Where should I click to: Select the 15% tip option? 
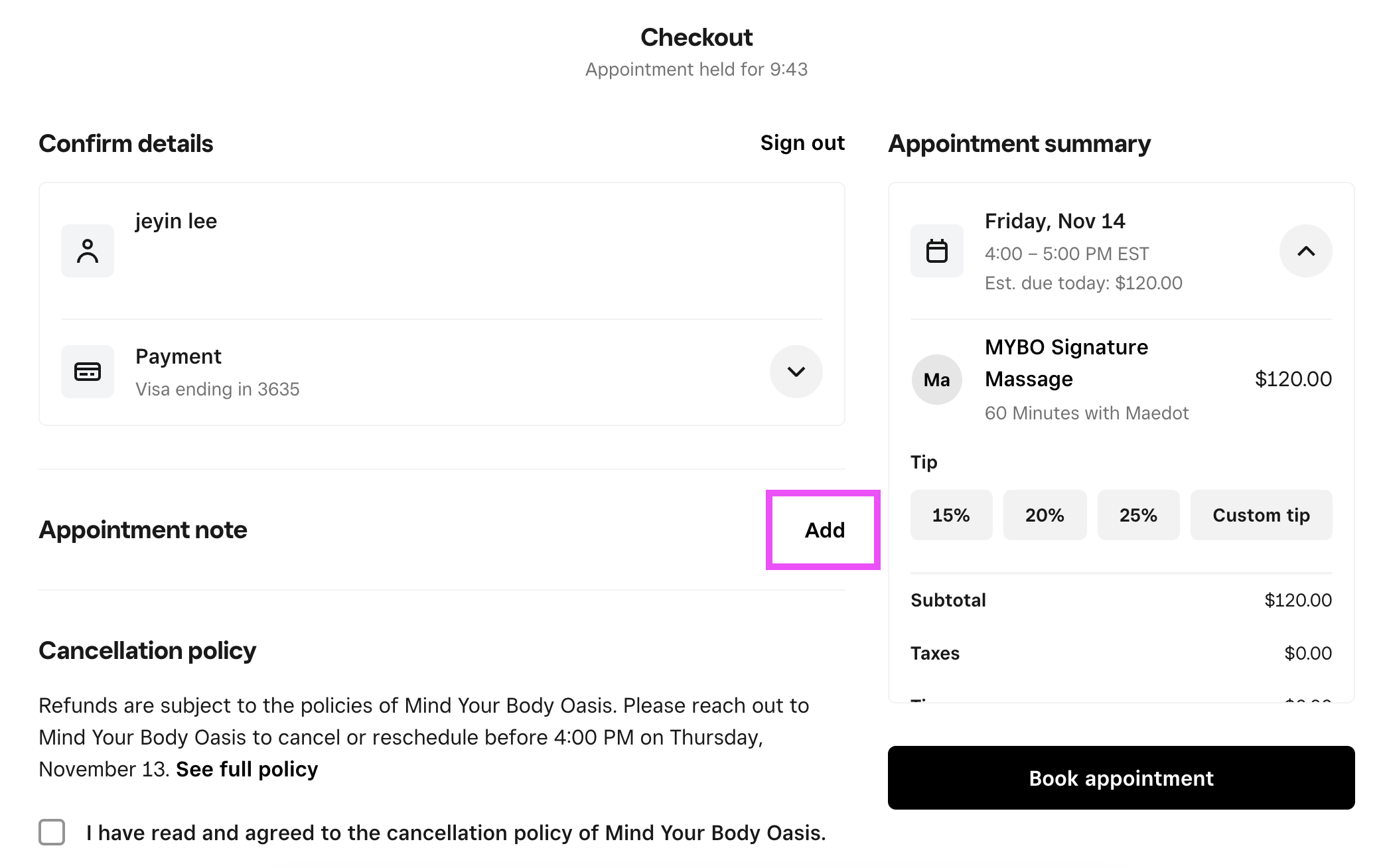pyautogui.click(x=951, y=515)
